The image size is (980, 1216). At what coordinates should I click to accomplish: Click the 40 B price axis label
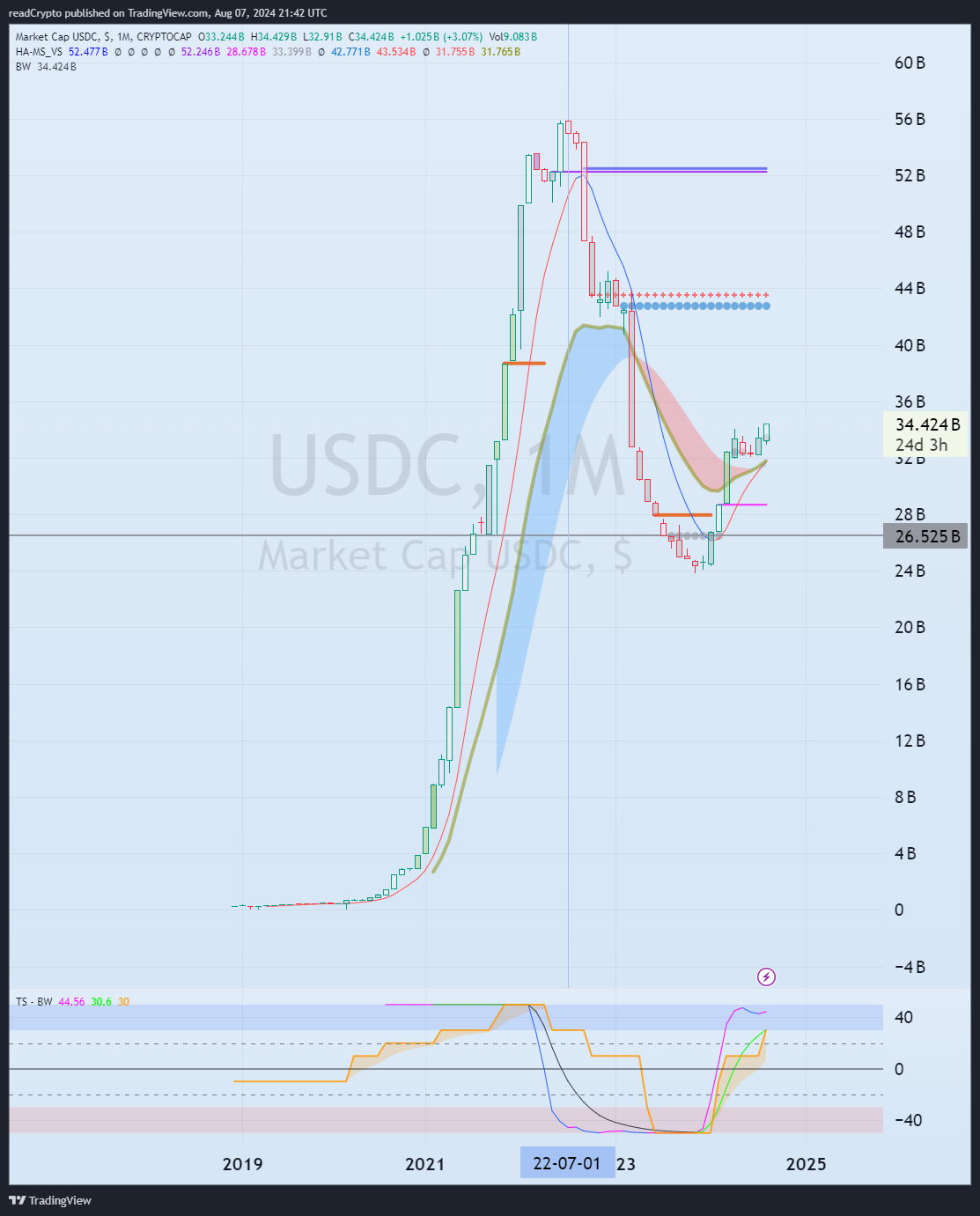click(x=910, y=345)
